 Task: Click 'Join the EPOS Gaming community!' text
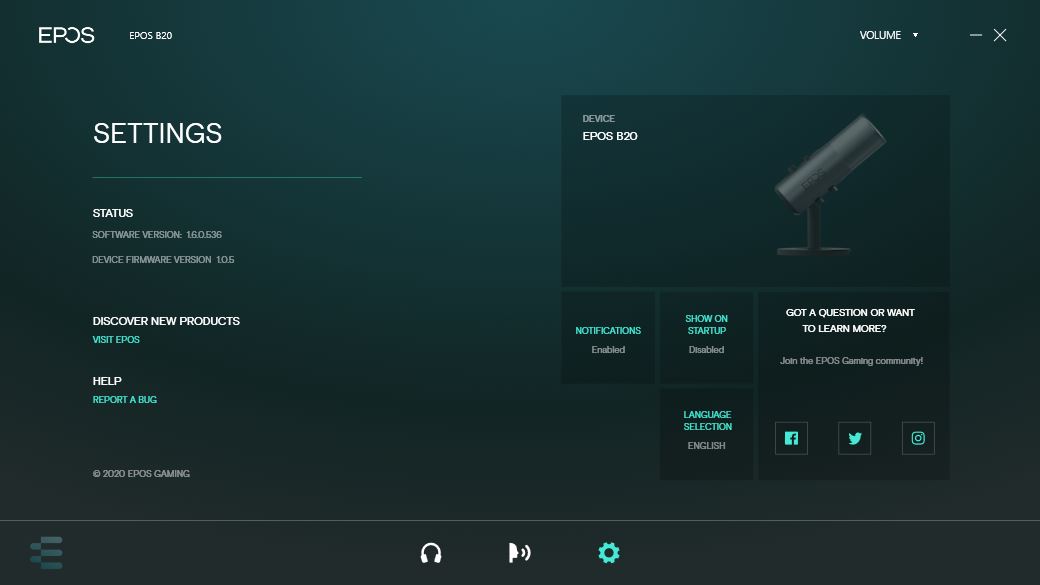pyautogui.click(x=852, y=361)
